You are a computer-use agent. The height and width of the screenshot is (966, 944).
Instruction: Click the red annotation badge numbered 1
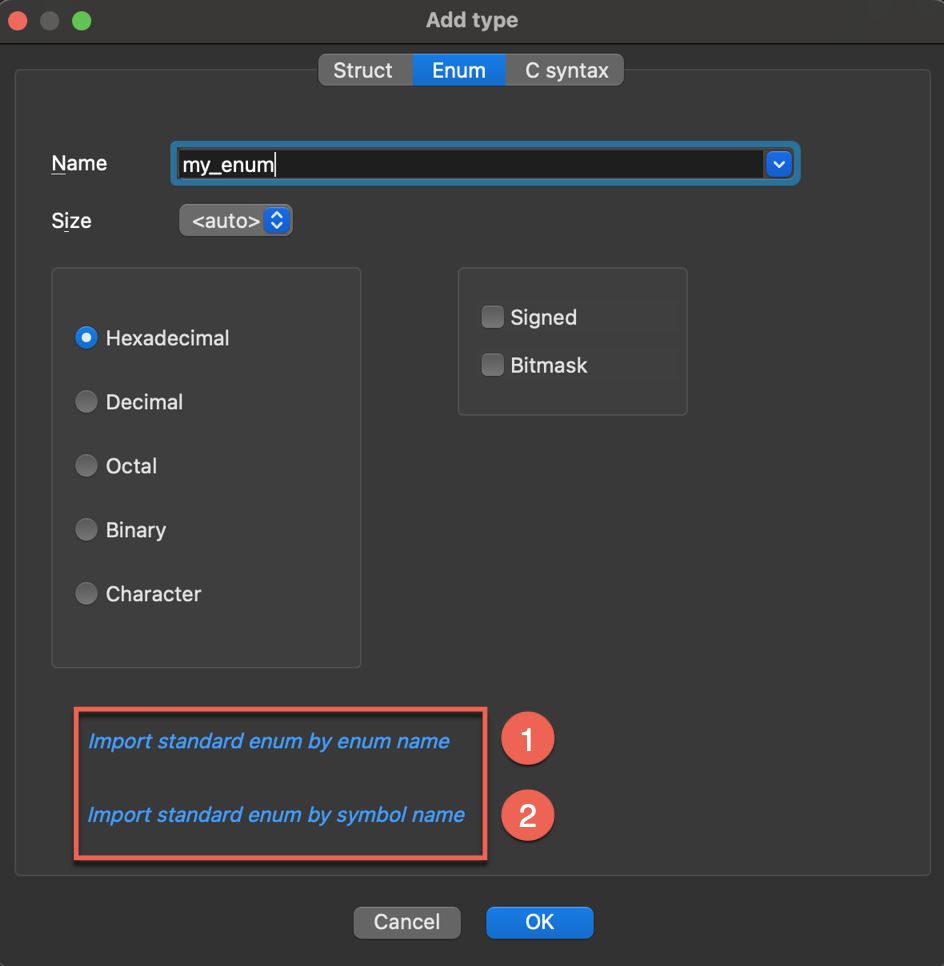(527, 738)
